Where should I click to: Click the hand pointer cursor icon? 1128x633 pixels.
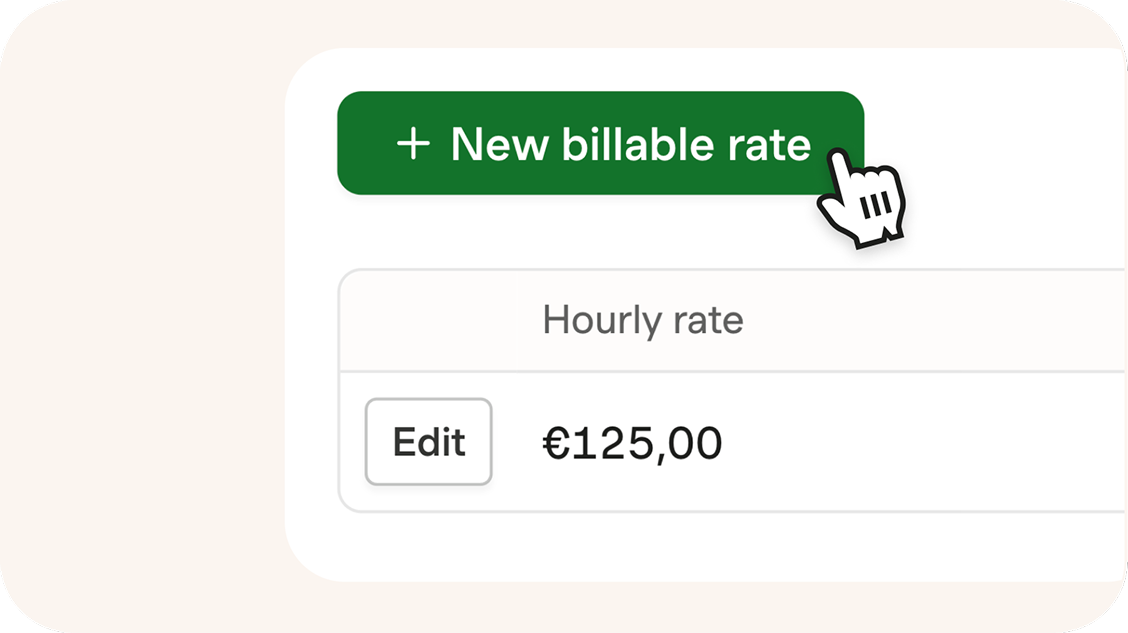coord(860,198)
